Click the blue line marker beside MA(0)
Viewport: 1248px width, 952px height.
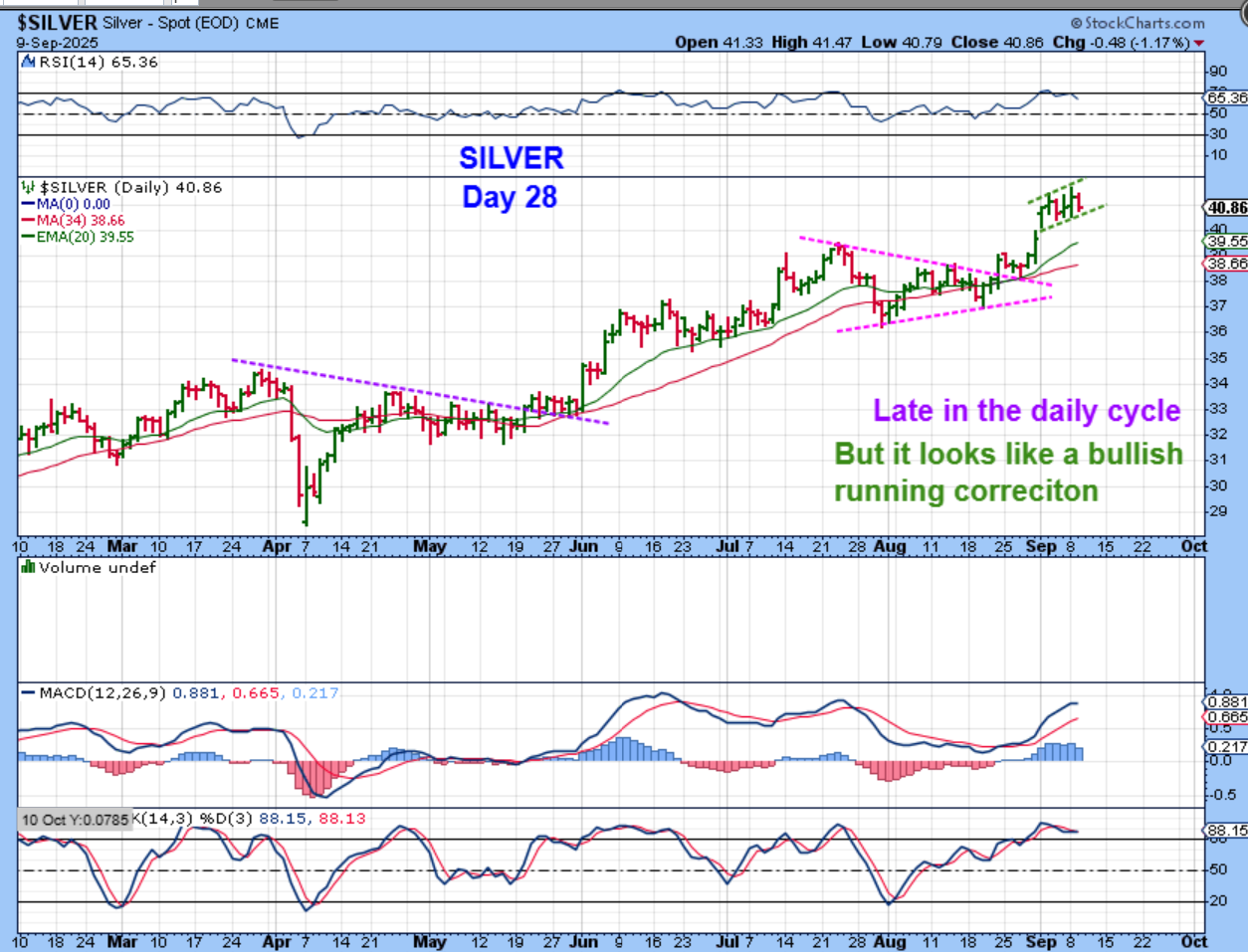tap(29, 204)
